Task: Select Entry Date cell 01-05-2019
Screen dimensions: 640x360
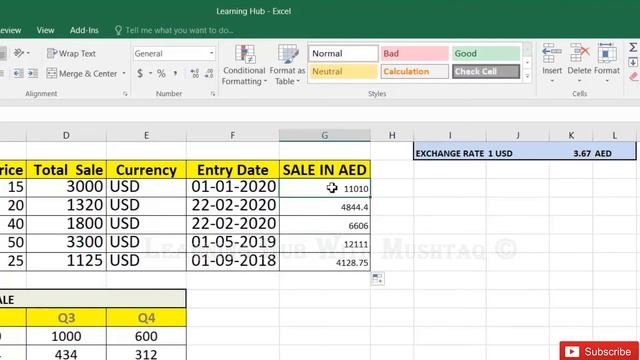Action: point(233,243)
